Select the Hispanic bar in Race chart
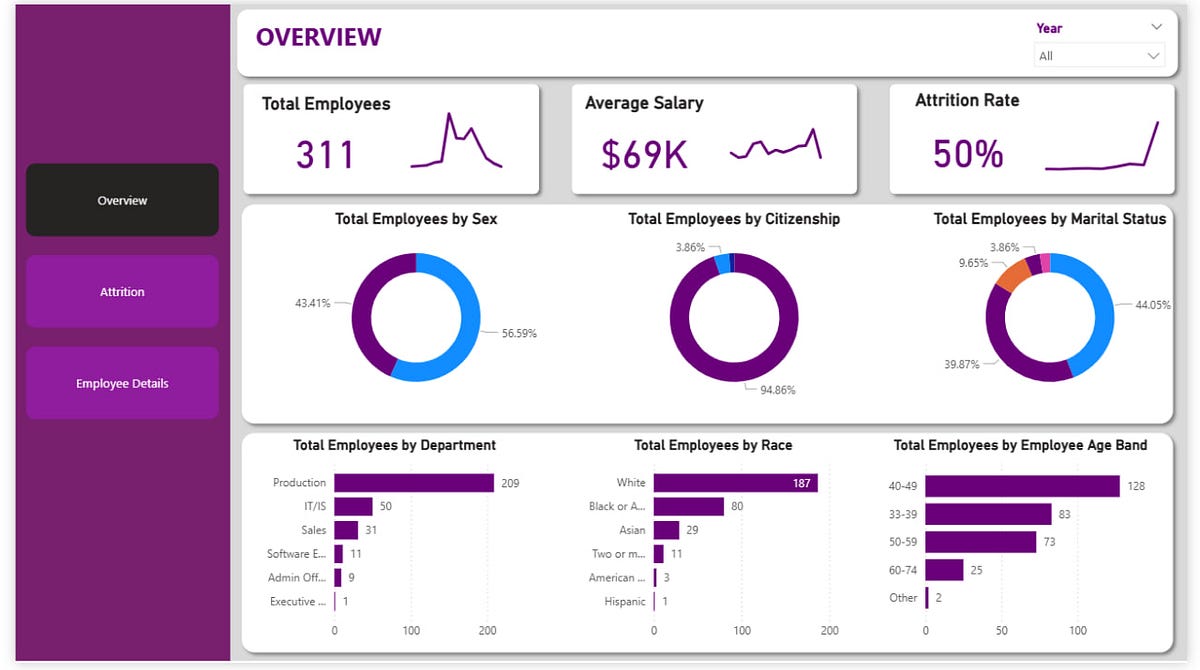 click(653, 601)
